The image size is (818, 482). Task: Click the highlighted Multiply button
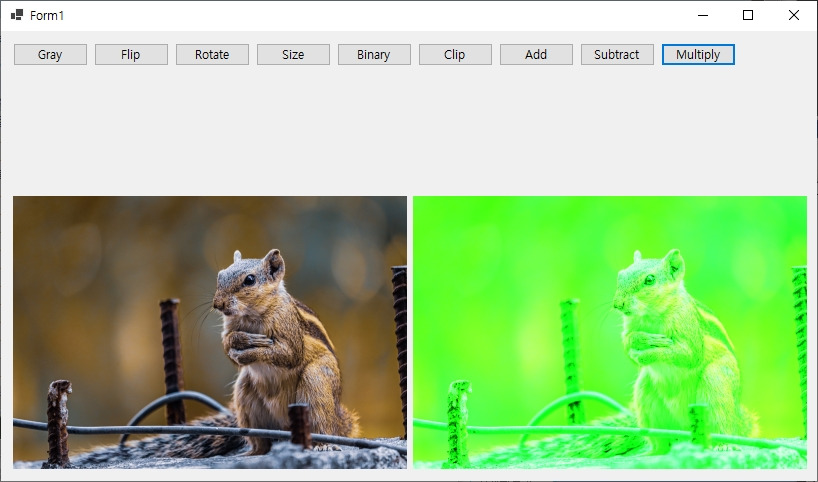(698, 55)
